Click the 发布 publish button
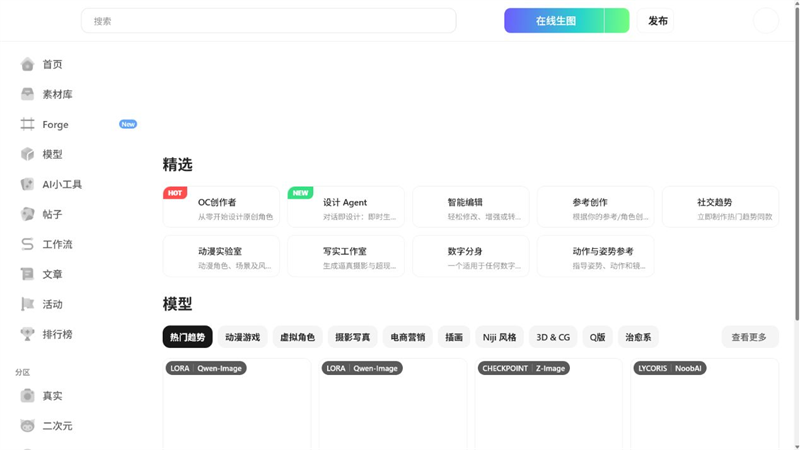800x450 pixels. click(656, 21)
